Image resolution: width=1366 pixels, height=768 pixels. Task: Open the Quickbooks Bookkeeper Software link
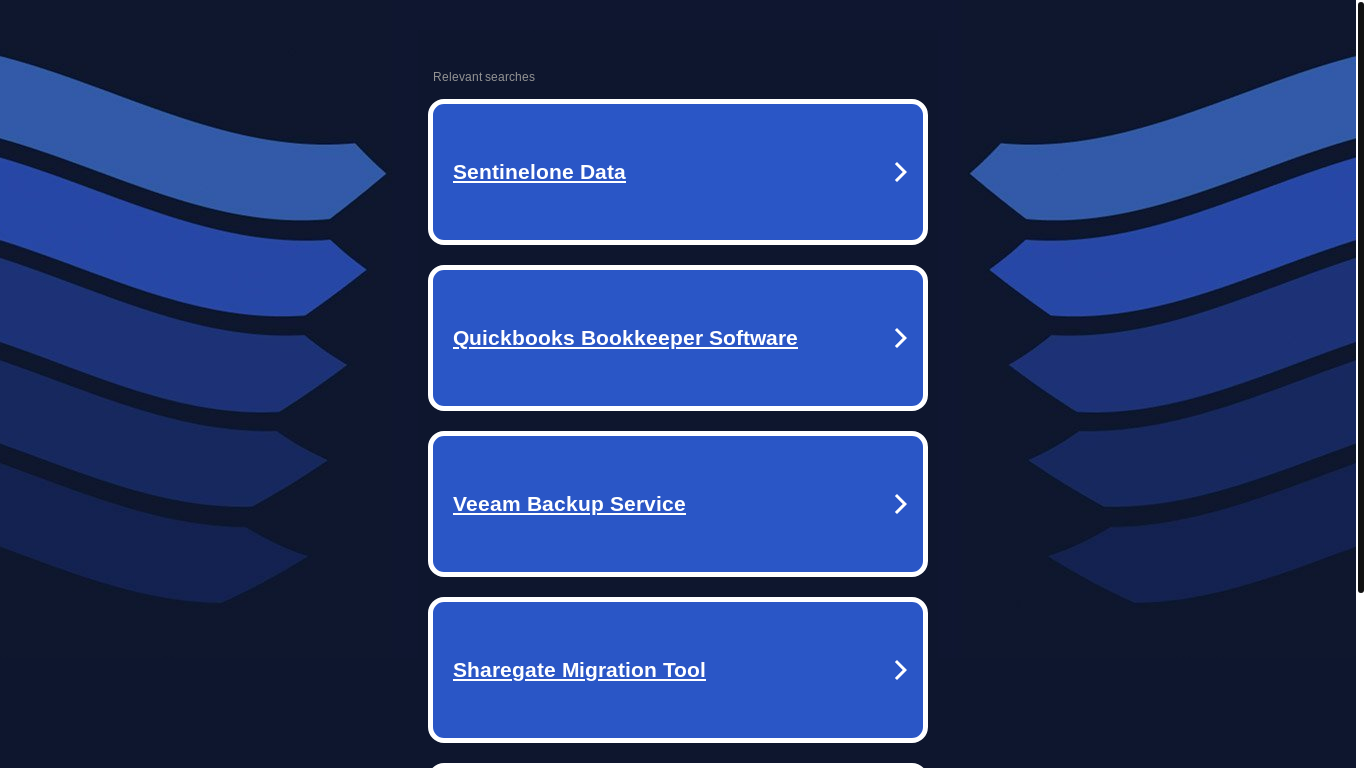pyautogui.click(x=625, y=338)
